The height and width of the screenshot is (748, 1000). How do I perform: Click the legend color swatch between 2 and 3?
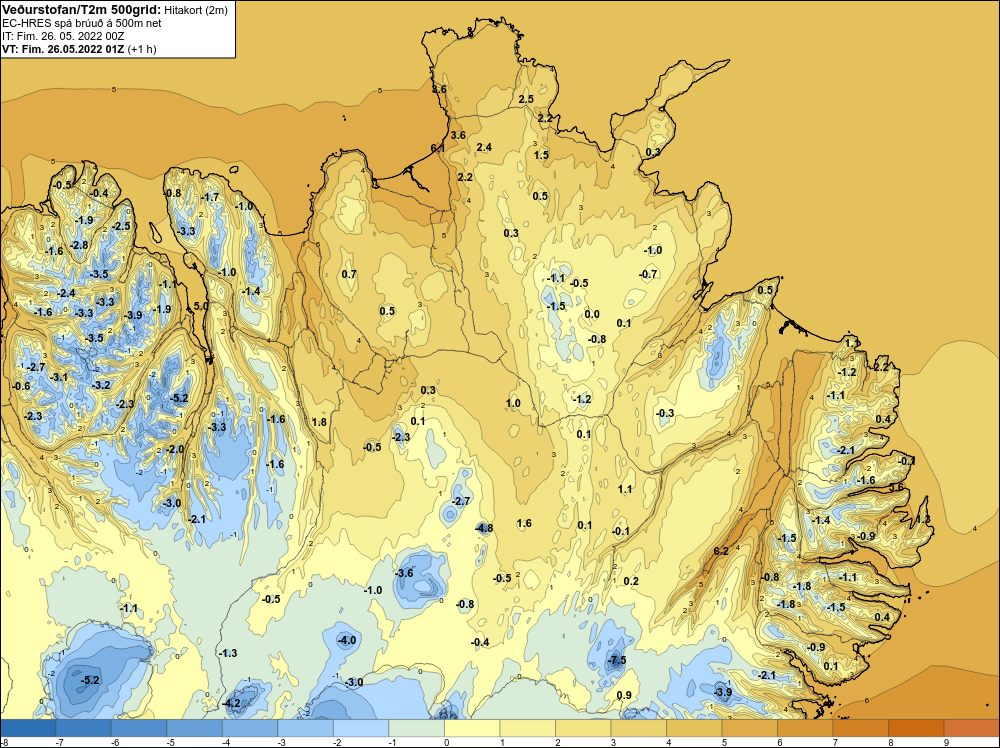[583, 728]
